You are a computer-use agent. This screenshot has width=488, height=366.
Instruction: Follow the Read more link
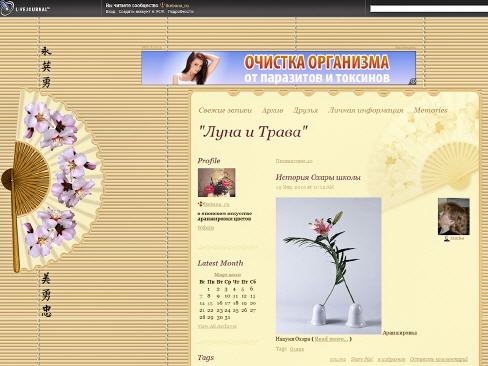331,339
